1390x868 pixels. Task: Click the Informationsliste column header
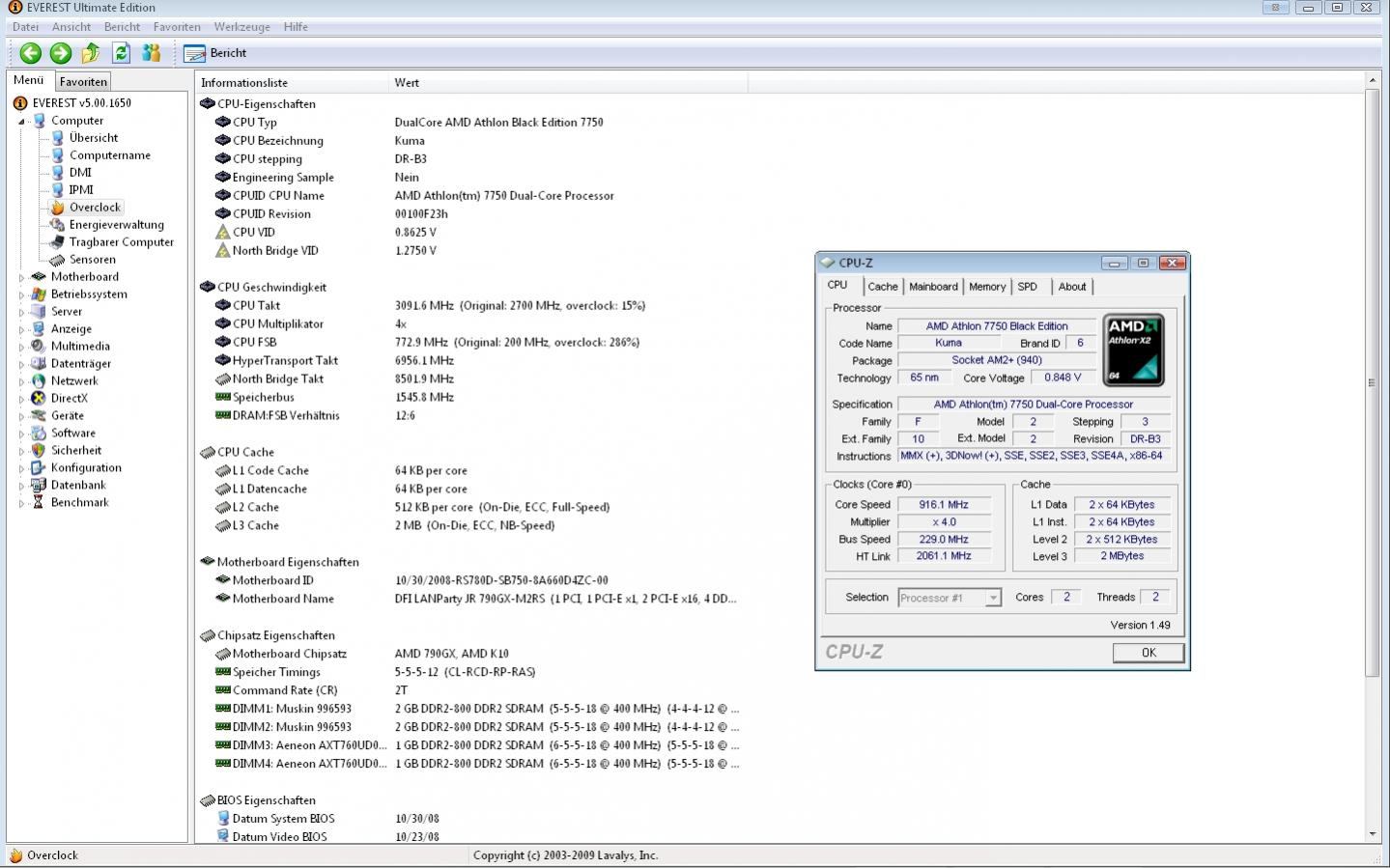(292, 83)
